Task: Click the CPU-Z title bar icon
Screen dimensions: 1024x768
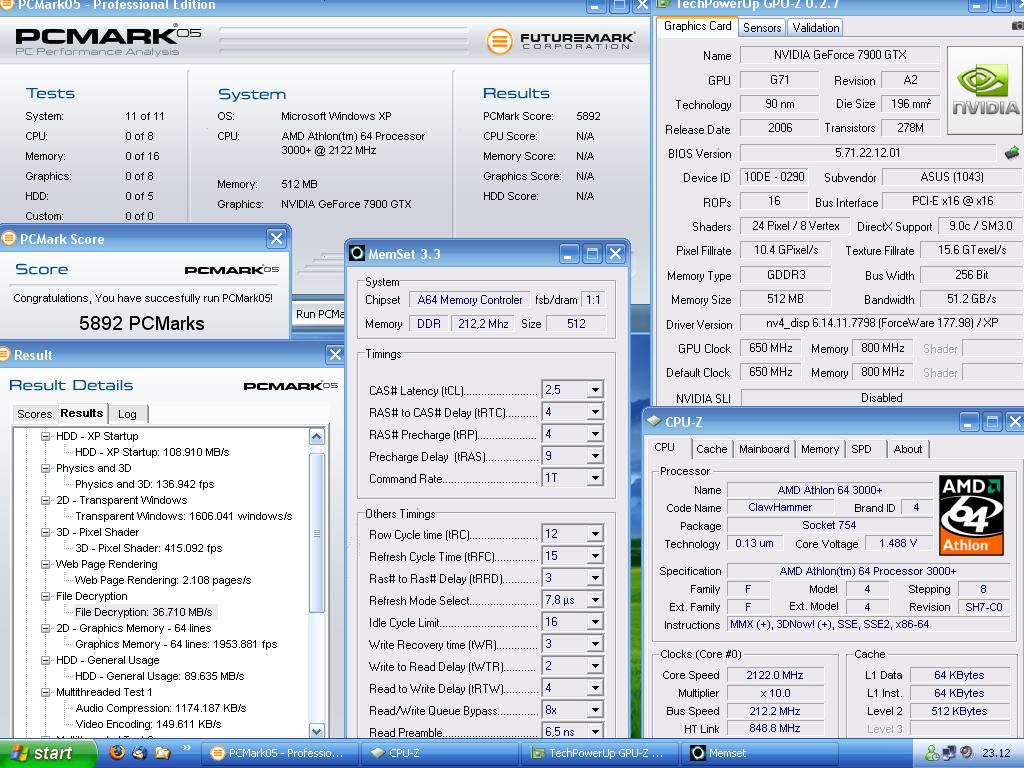Action: 654,421
